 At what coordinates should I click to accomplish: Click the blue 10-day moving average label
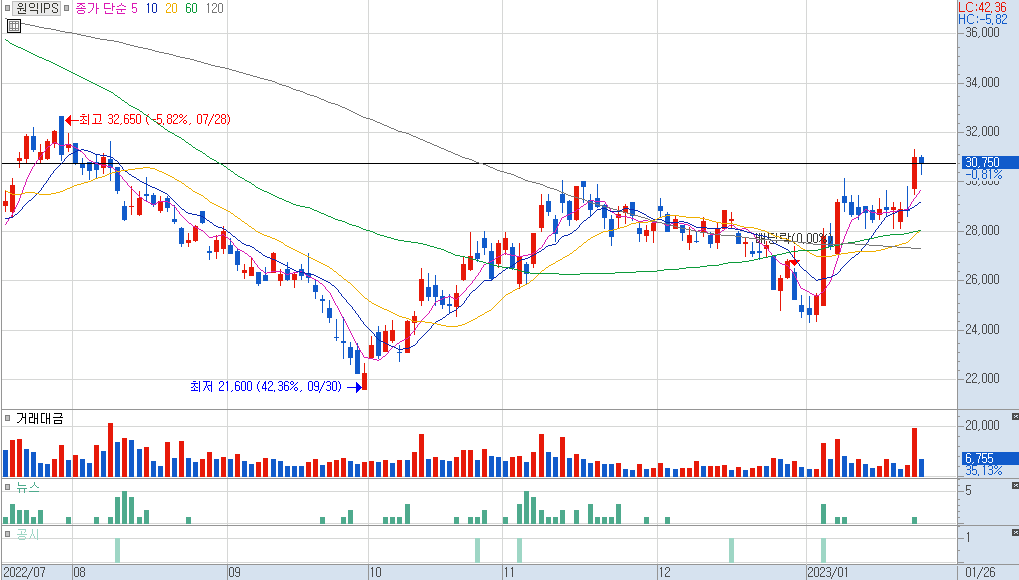coord(151,8)
